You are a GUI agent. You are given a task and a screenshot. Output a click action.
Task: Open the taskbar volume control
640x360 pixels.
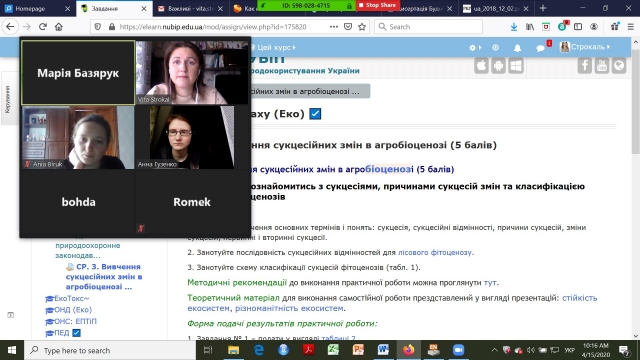pyautogui.click(x=531, y=350)
